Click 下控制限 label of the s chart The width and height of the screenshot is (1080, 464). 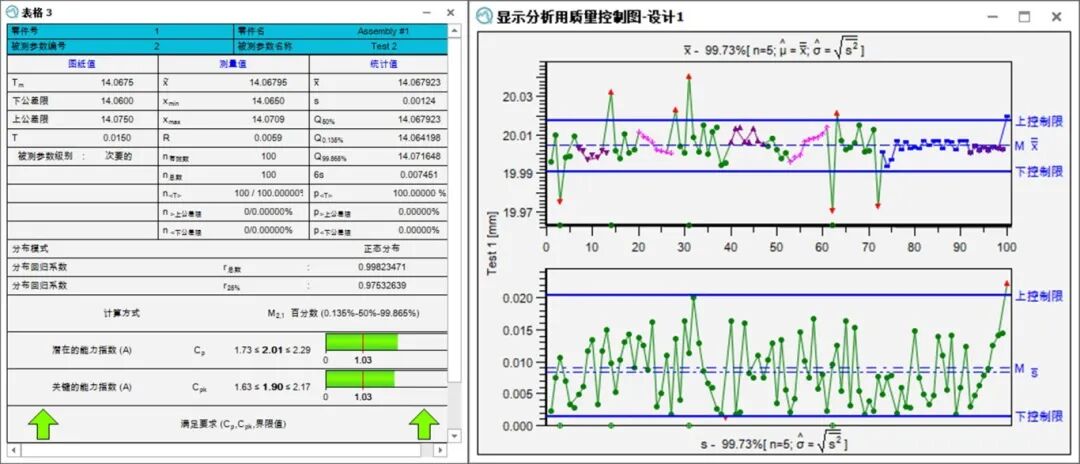pyautogui.click(x=1039, y=416)
